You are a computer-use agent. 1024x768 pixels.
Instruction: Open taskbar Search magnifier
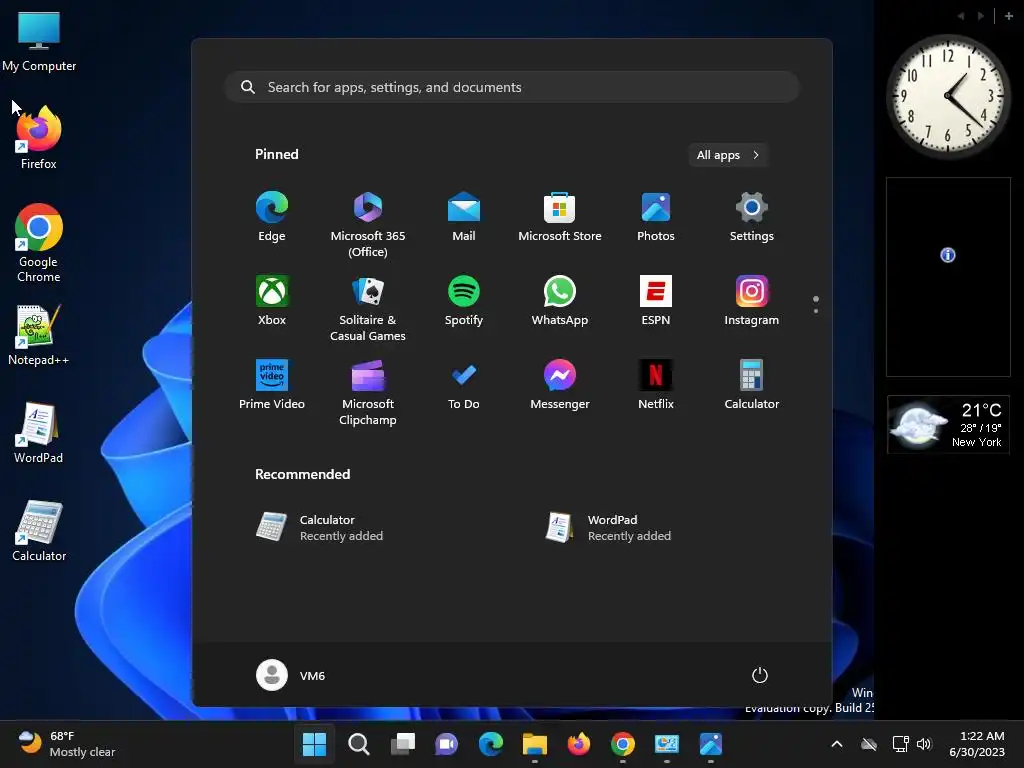click(359, 744)
